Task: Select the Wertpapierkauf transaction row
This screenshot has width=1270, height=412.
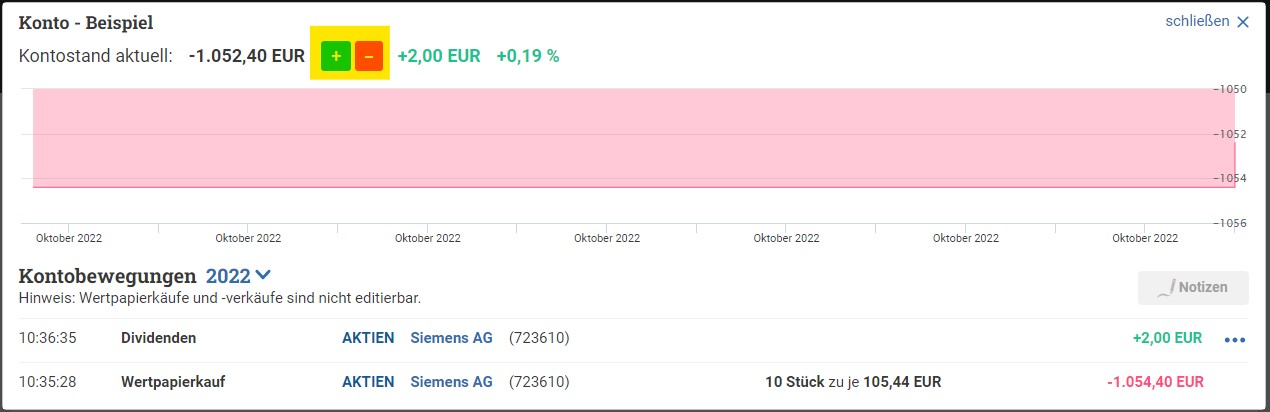Action: click(x=634, y=382)
